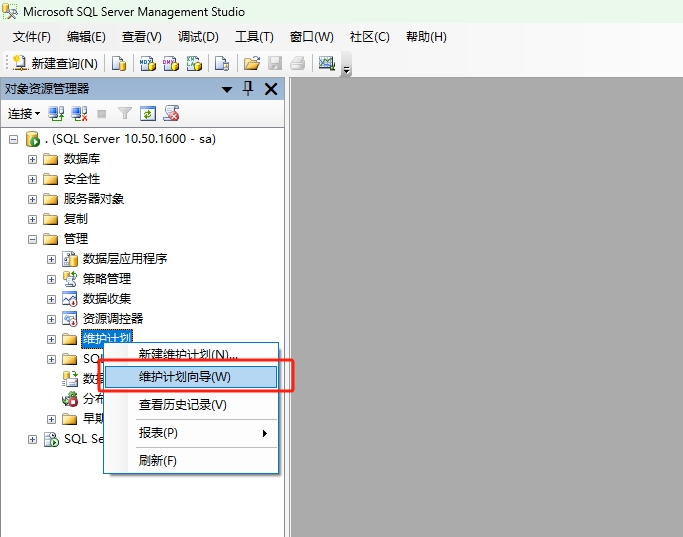Image resolution: width=683 pixels, height=537 pixels.
Task: Expand the 安全性 folder
Action: [32, 179]
